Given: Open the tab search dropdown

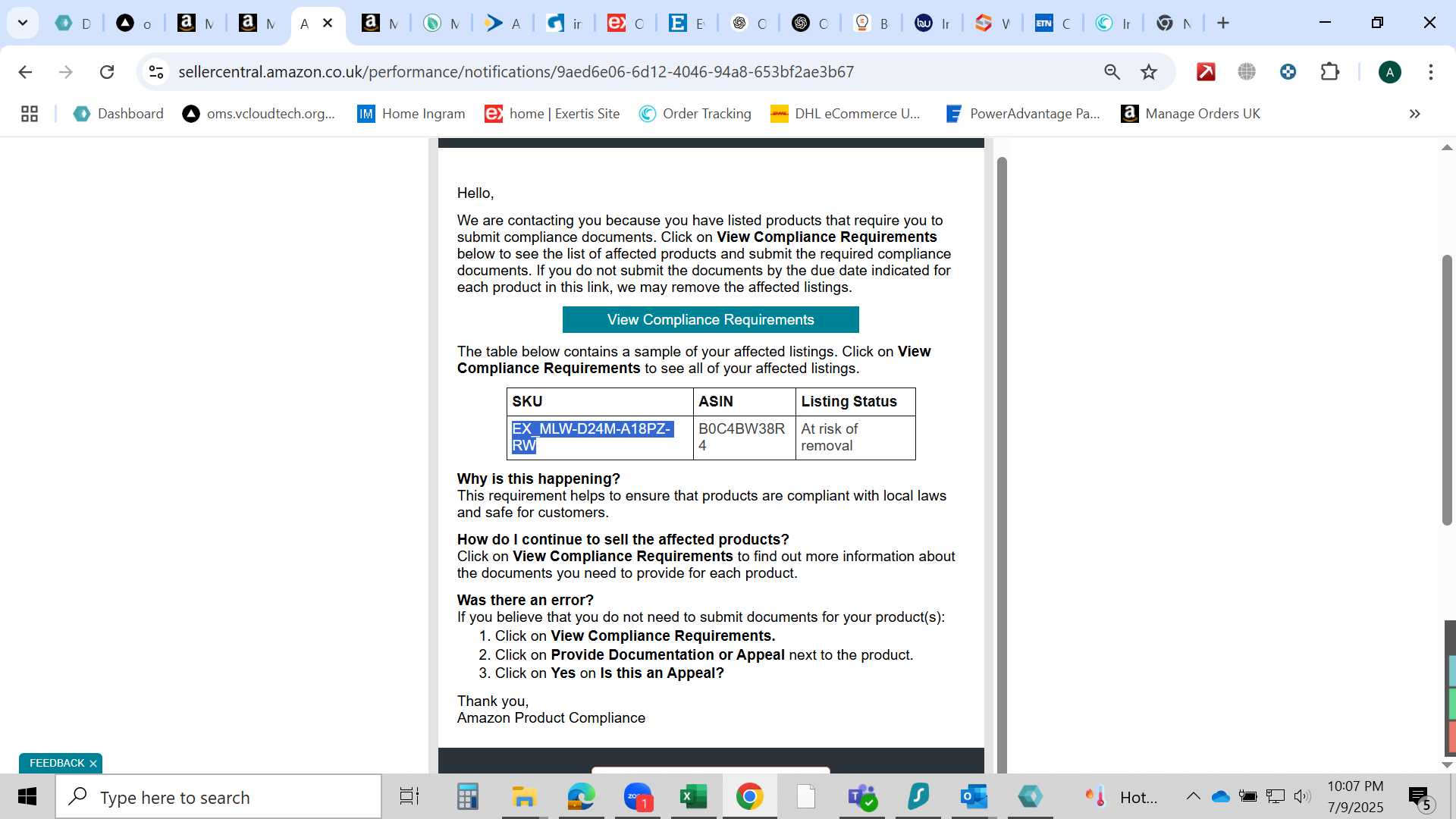Looking at the screenshot, I should [23, 23].
